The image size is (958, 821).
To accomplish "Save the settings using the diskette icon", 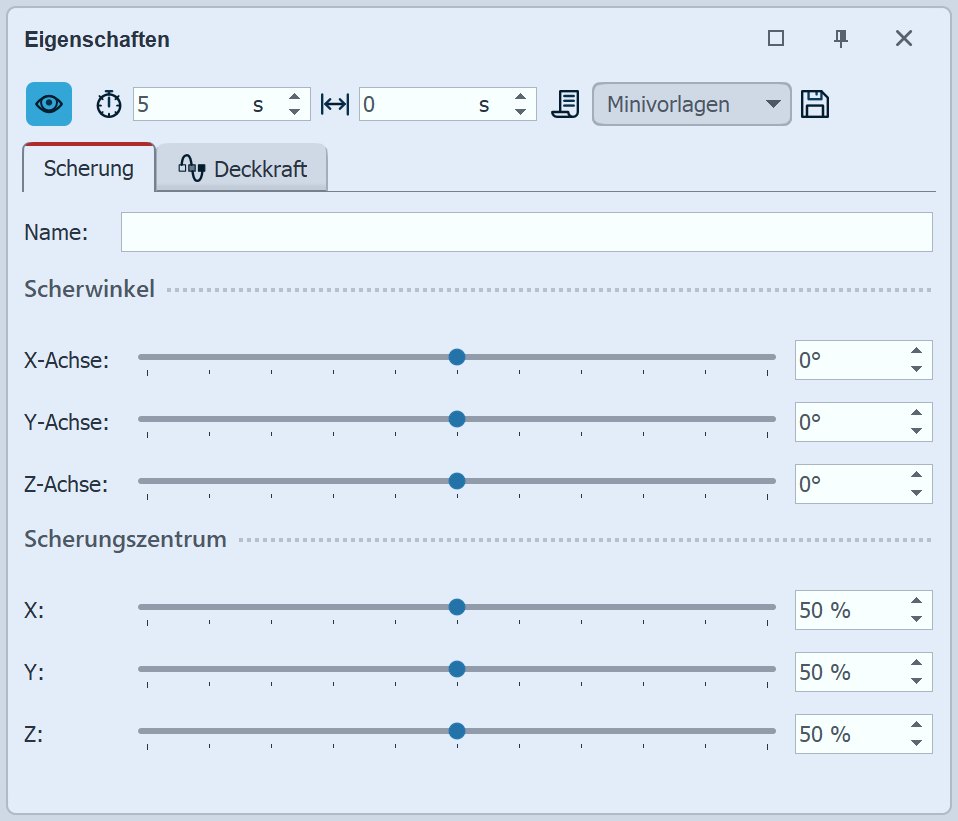I will click(815, 103).
